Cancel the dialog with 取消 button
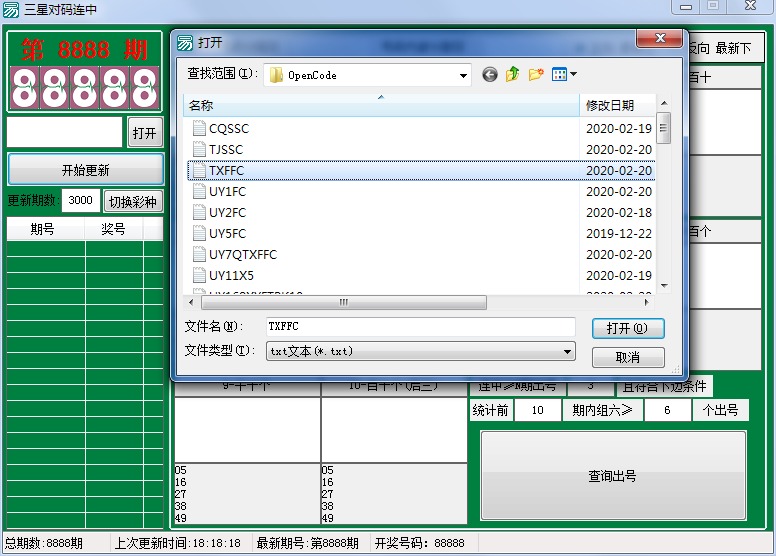Image resolution: width=776 pixels, height=556 pixels. [628, 357]
